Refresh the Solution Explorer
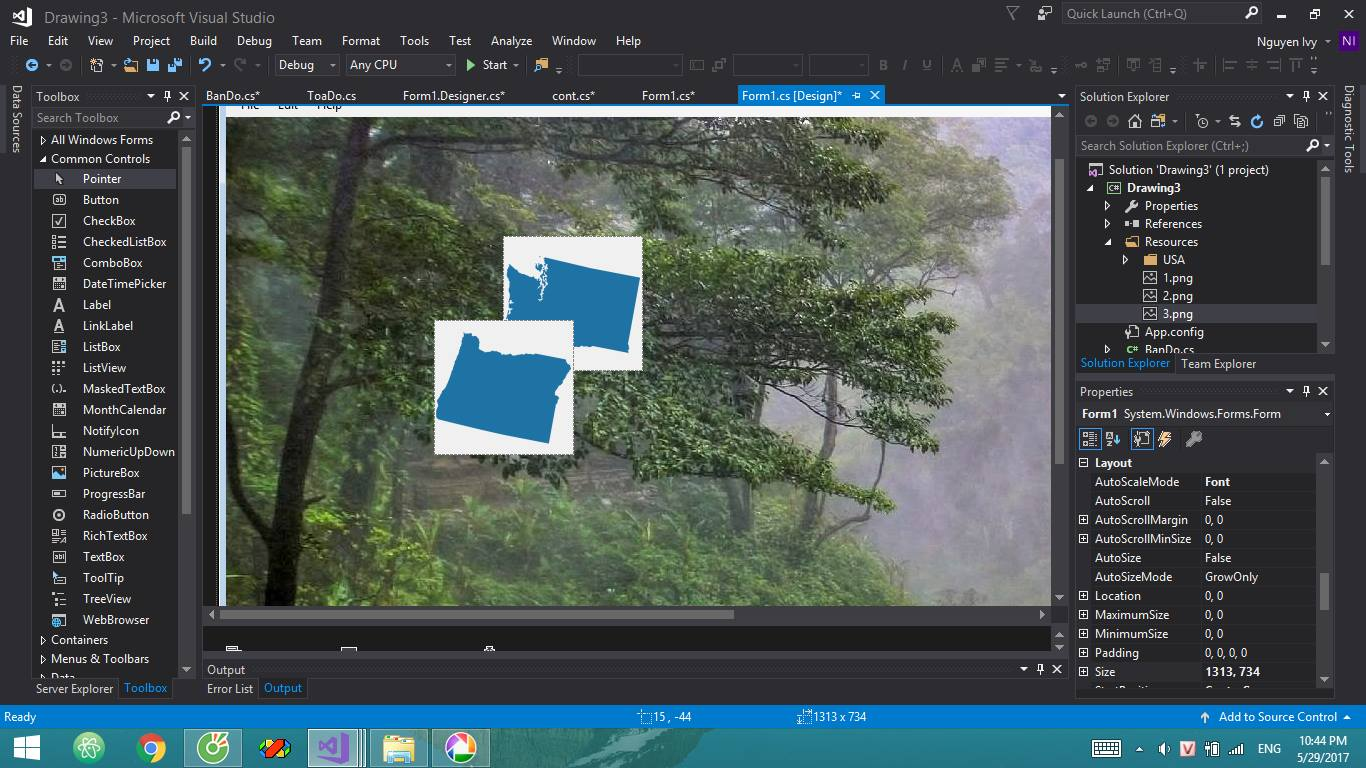This screenshot has width=1366, height=768. coord(1255,121)
